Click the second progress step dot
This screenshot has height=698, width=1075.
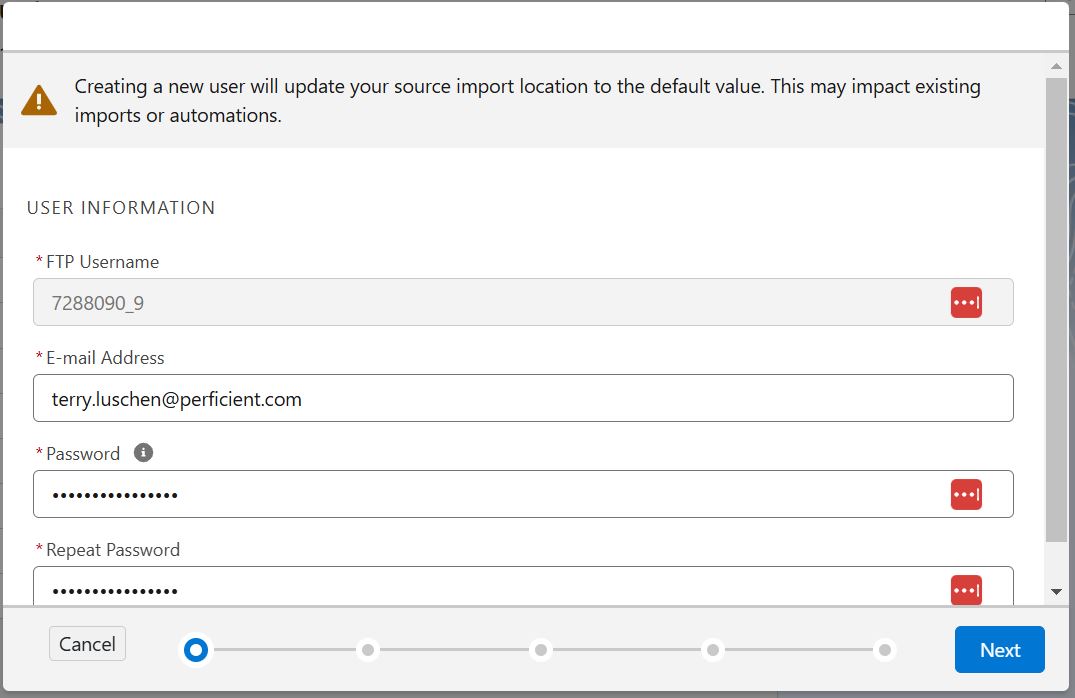tap(368, 649)
